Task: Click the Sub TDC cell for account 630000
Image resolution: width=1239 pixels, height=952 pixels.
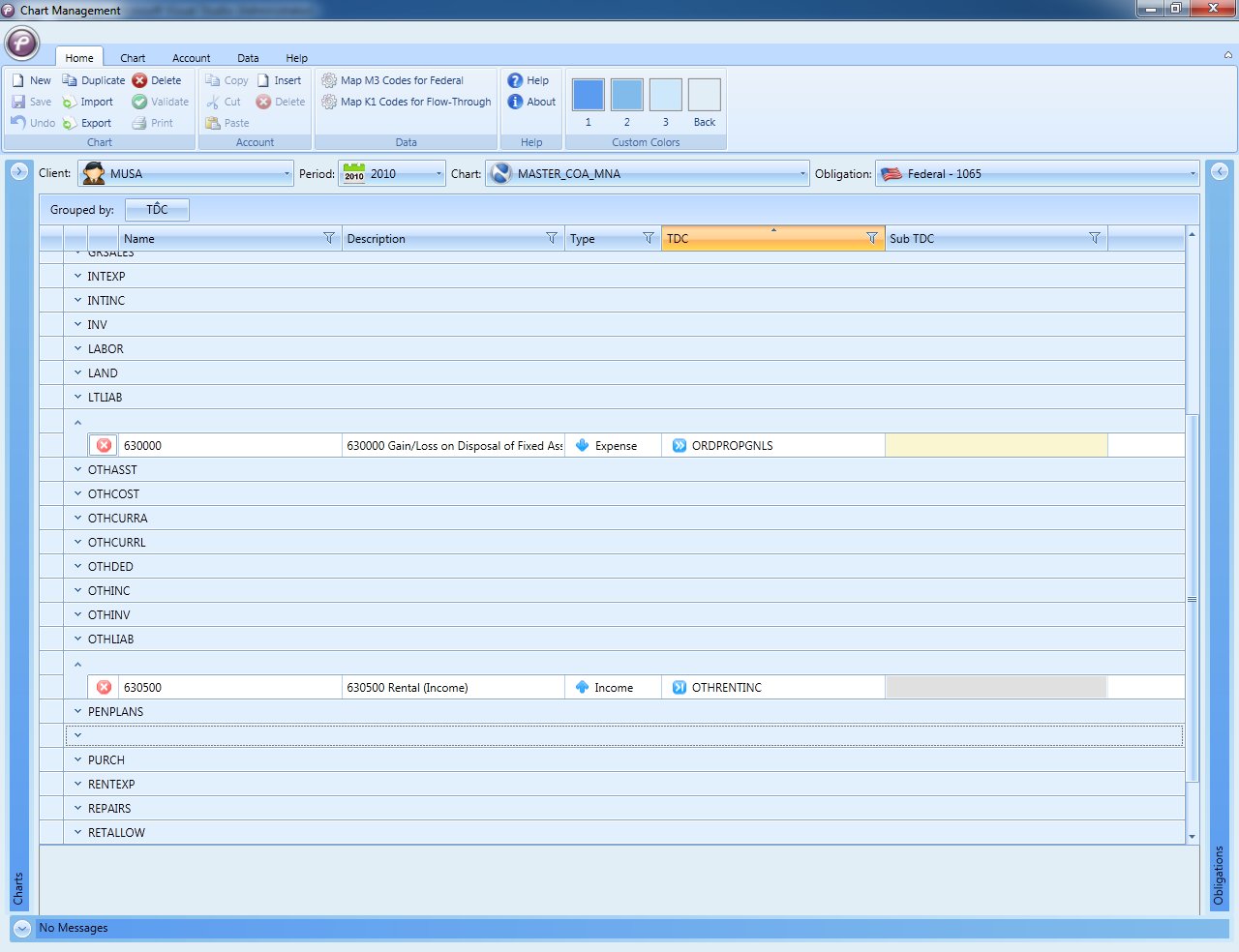Action: (x=996, y=445)
